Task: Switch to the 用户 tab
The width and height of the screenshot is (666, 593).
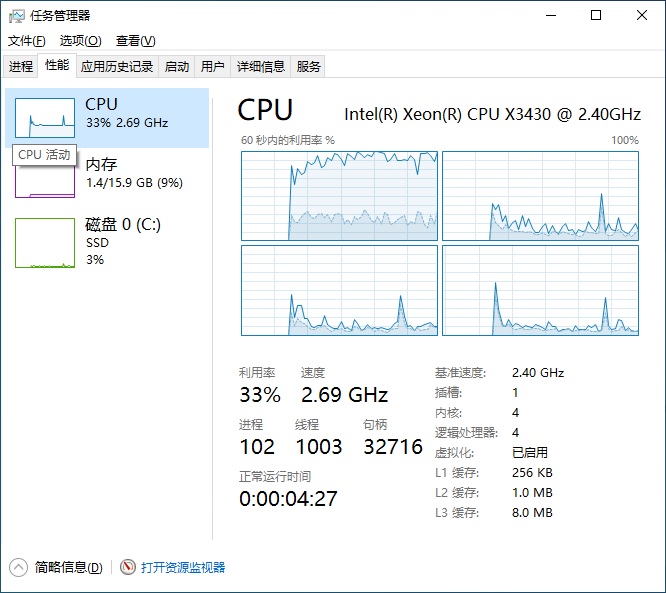Action: click(212, 67)
